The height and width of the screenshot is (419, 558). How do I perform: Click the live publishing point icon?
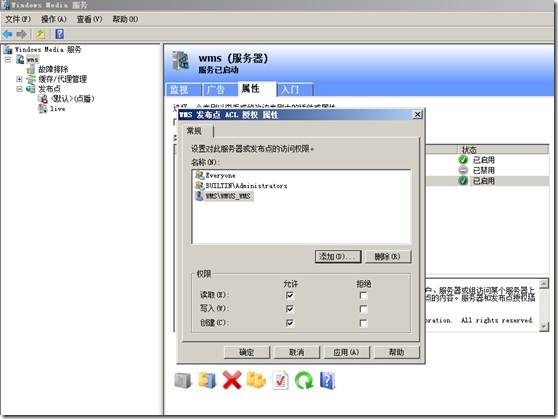(43, 109)
